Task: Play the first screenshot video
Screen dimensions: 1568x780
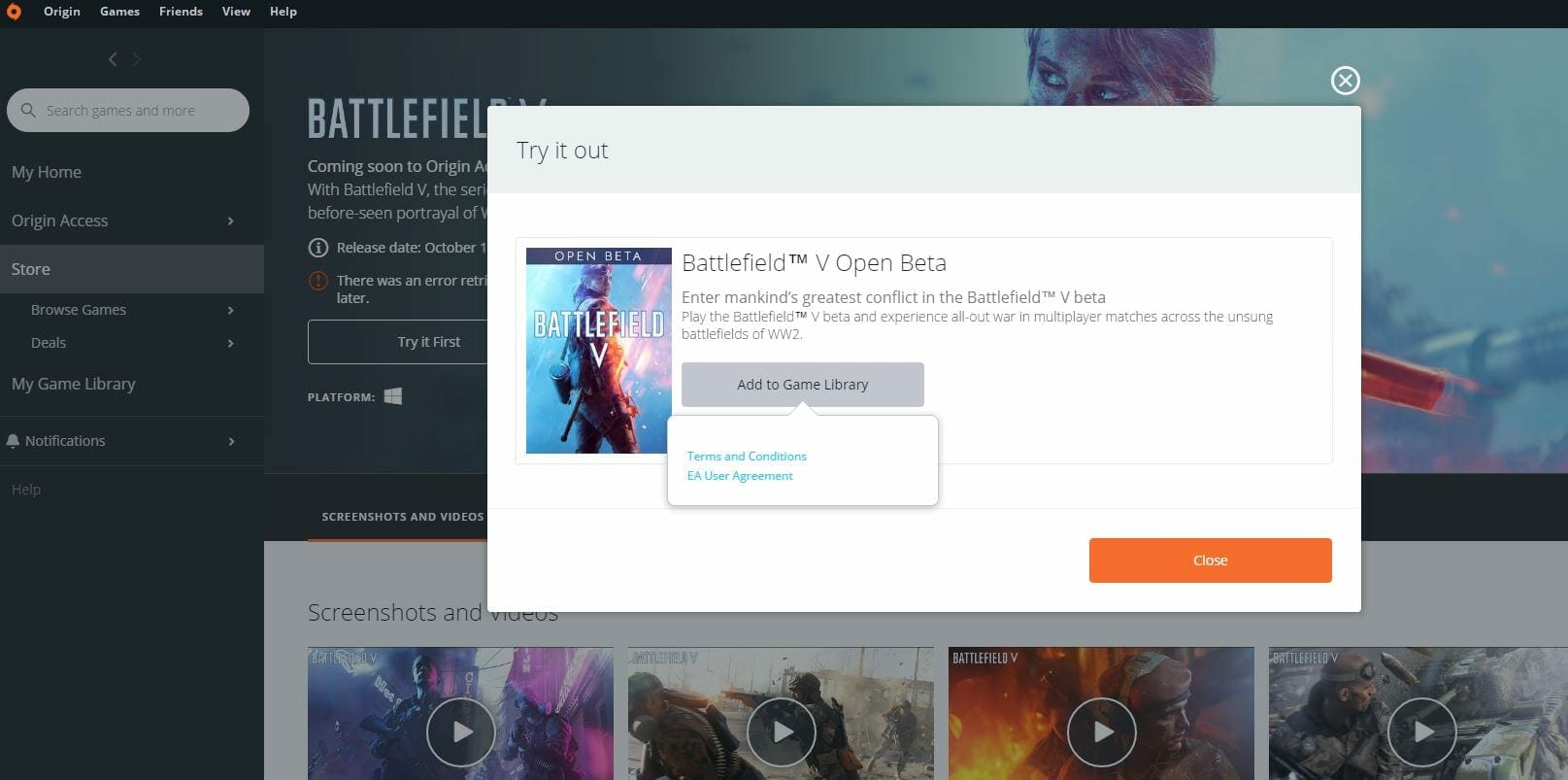Action: tap(461, 732)
